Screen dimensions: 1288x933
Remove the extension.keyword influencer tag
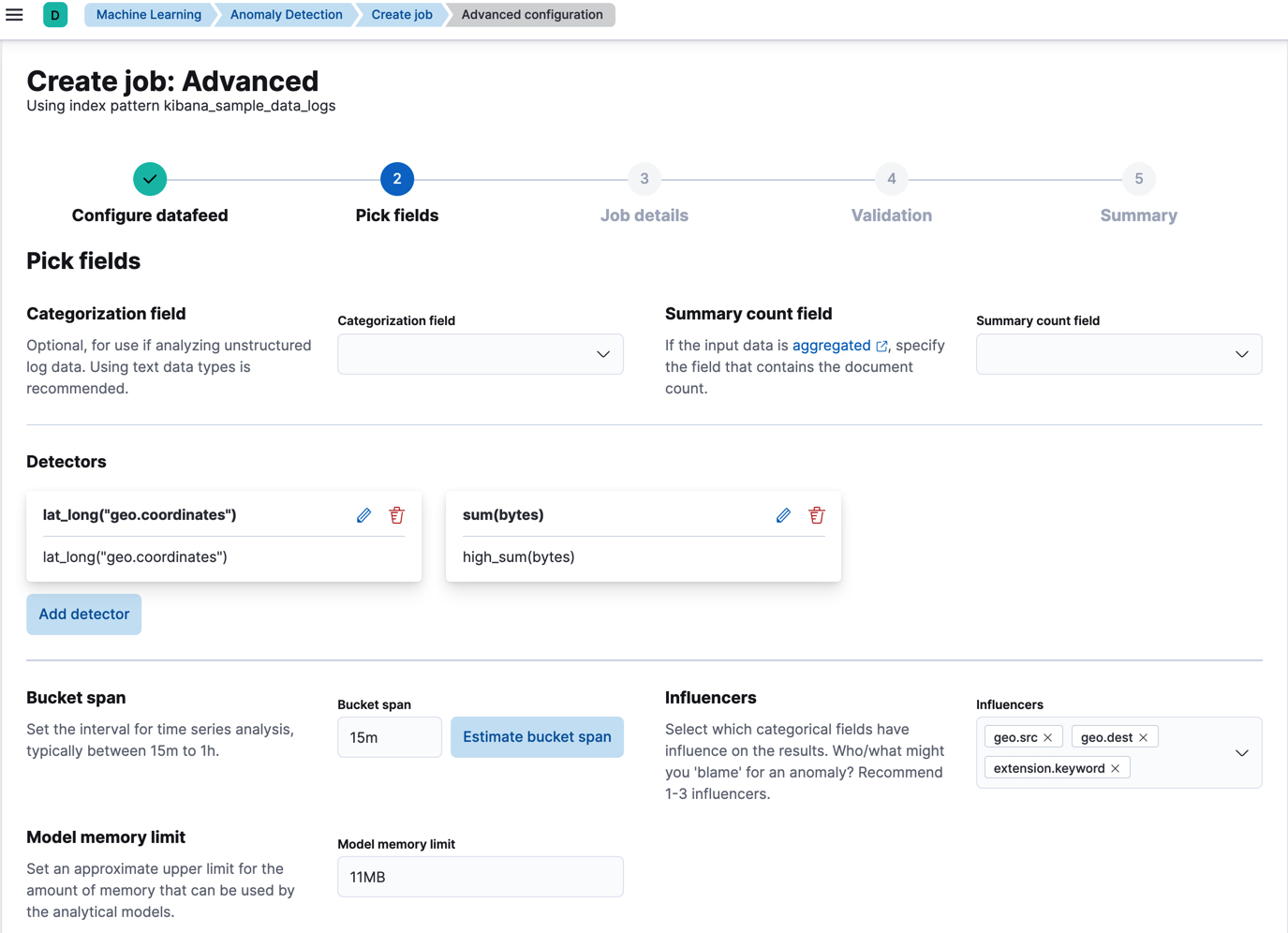1115,767
